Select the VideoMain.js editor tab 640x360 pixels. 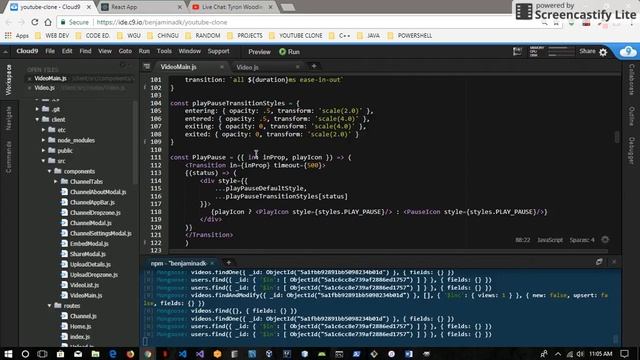(x=178, y=67)
